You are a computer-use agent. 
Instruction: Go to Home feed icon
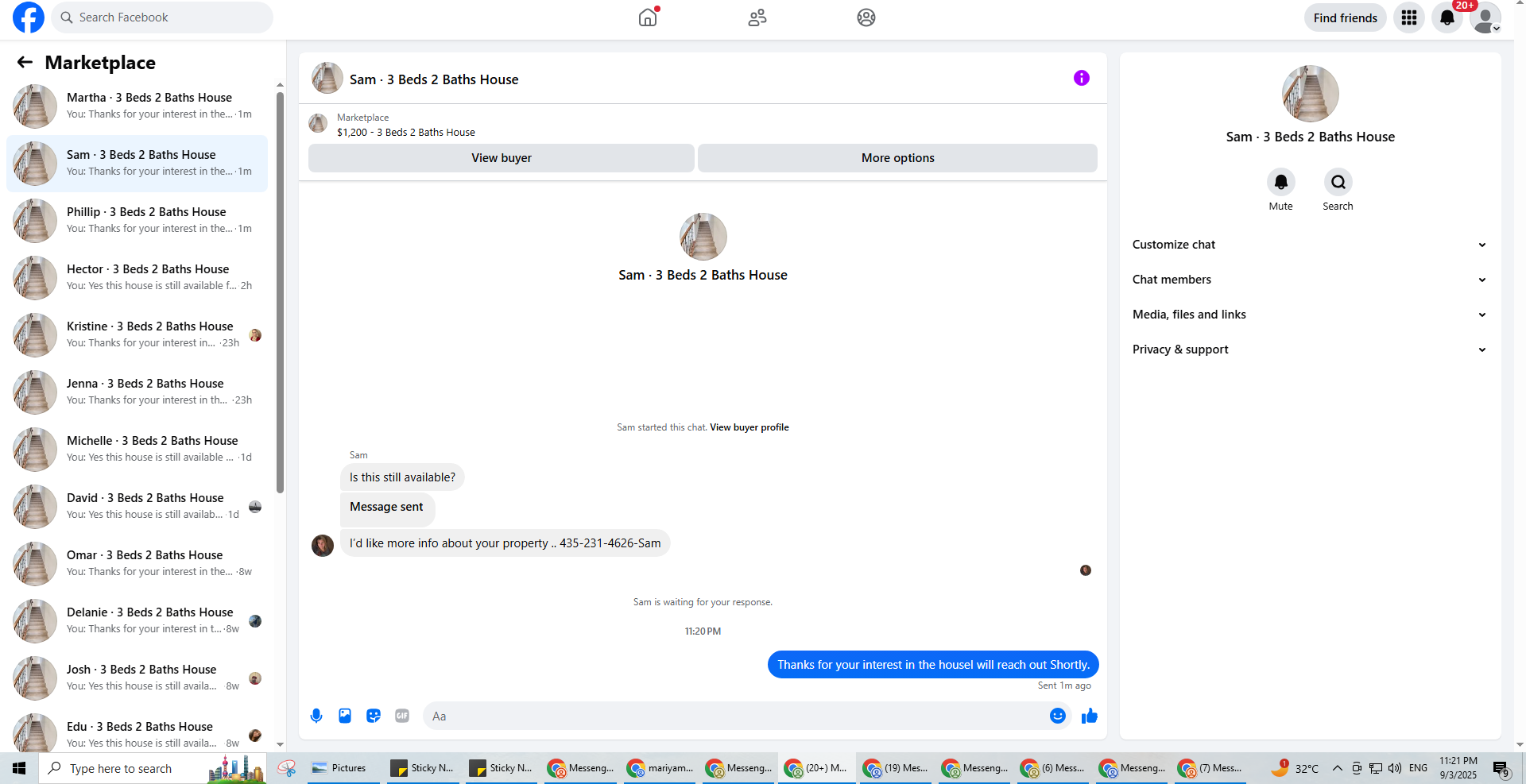tap(648, 17)
